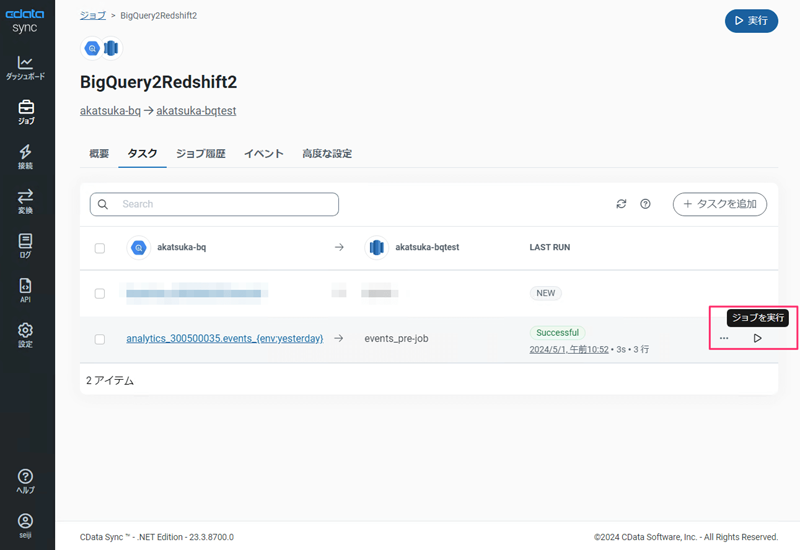The image size is (800, 550).
Task: Click the BigQuery icon in table header
Action: 138,247
